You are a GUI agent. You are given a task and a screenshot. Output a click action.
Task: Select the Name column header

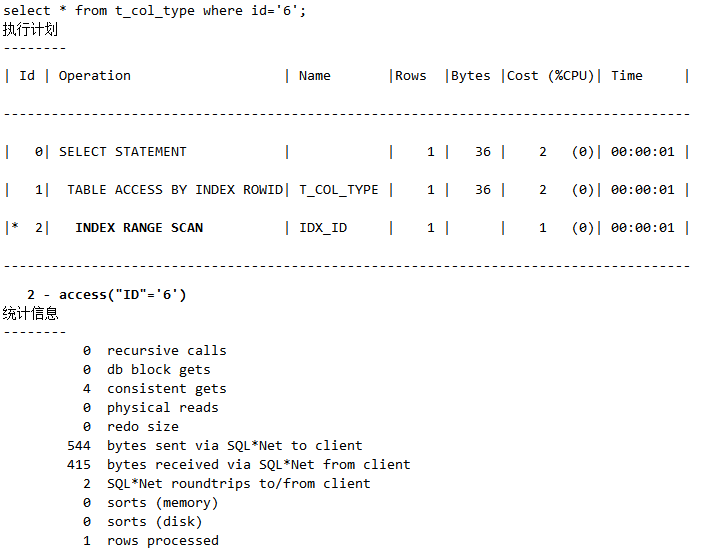point(314,76)
